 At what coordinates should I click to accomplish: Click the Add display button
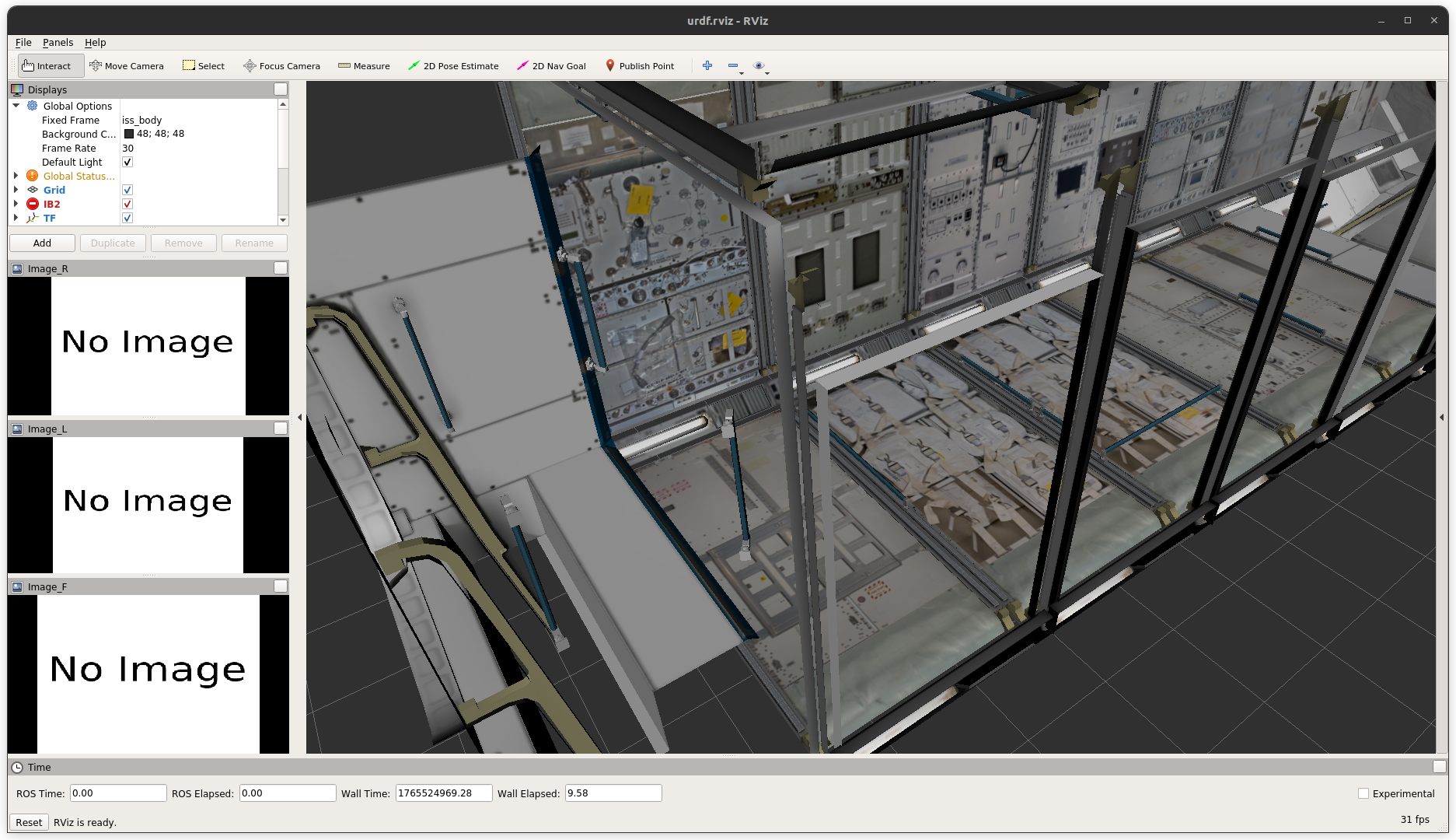point(41,243)
